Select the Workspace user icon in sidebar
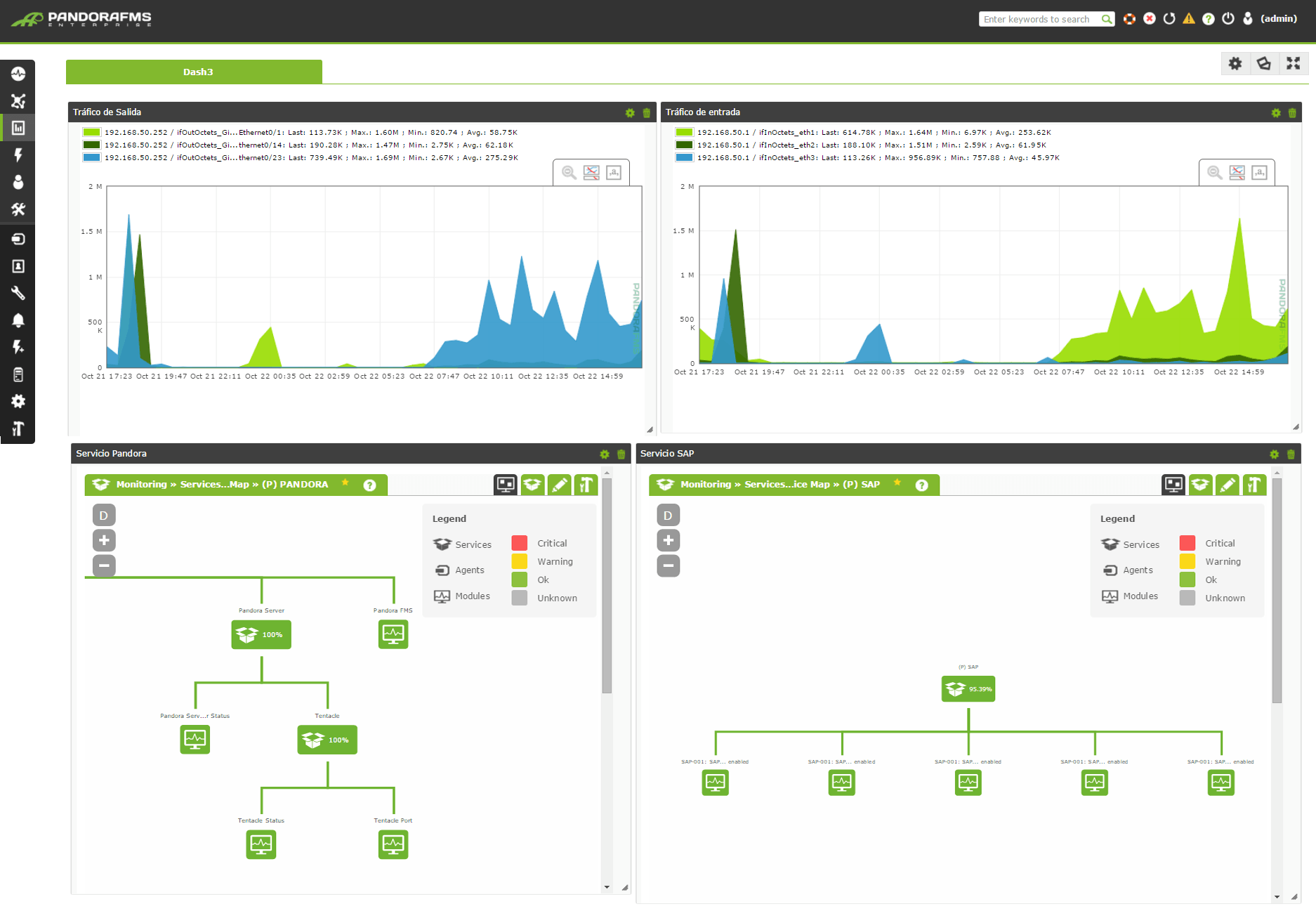Screen dimensions: 1316x923 pos(18,182)
